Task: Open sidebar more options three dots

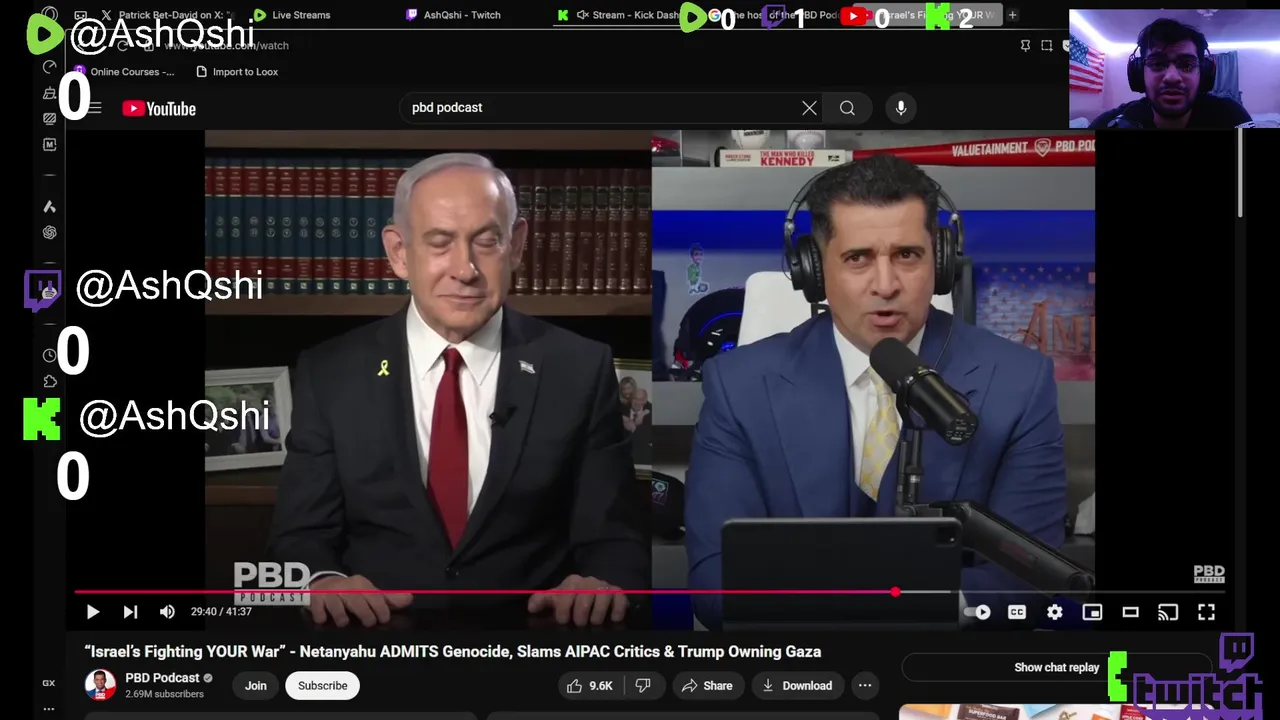Action: pos(48,709)
